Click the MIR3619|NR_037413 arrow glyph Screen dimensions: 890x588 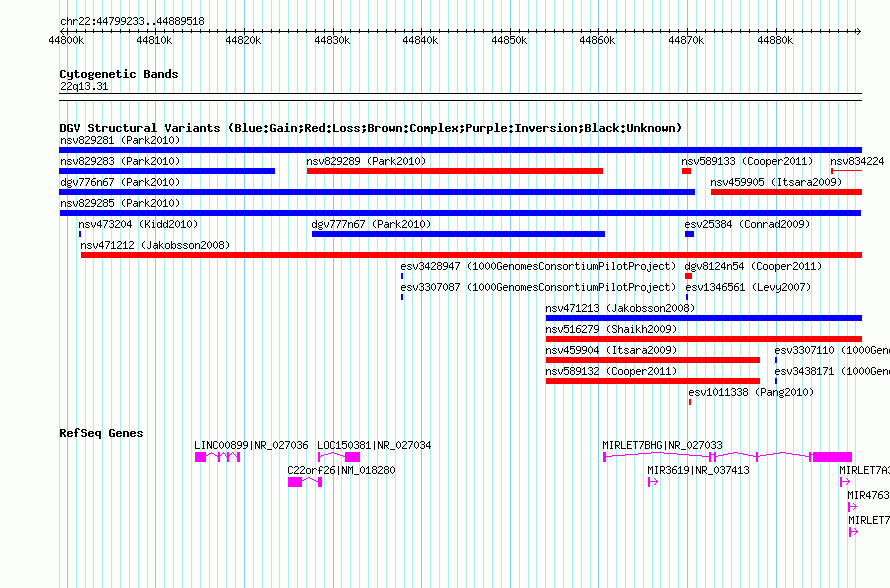[653, 482]
